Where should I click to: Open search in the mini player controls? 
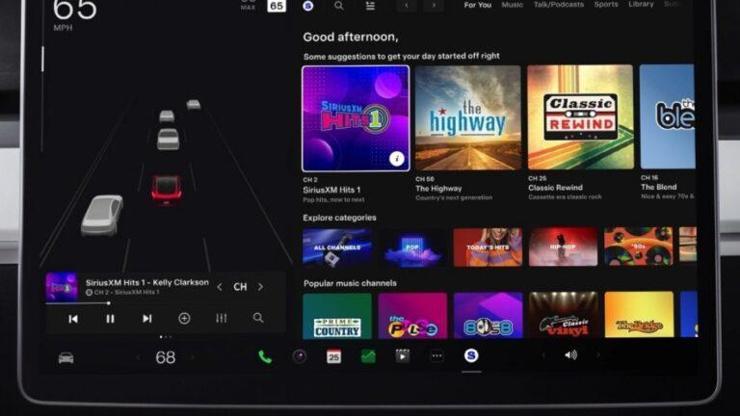[258, 318]
